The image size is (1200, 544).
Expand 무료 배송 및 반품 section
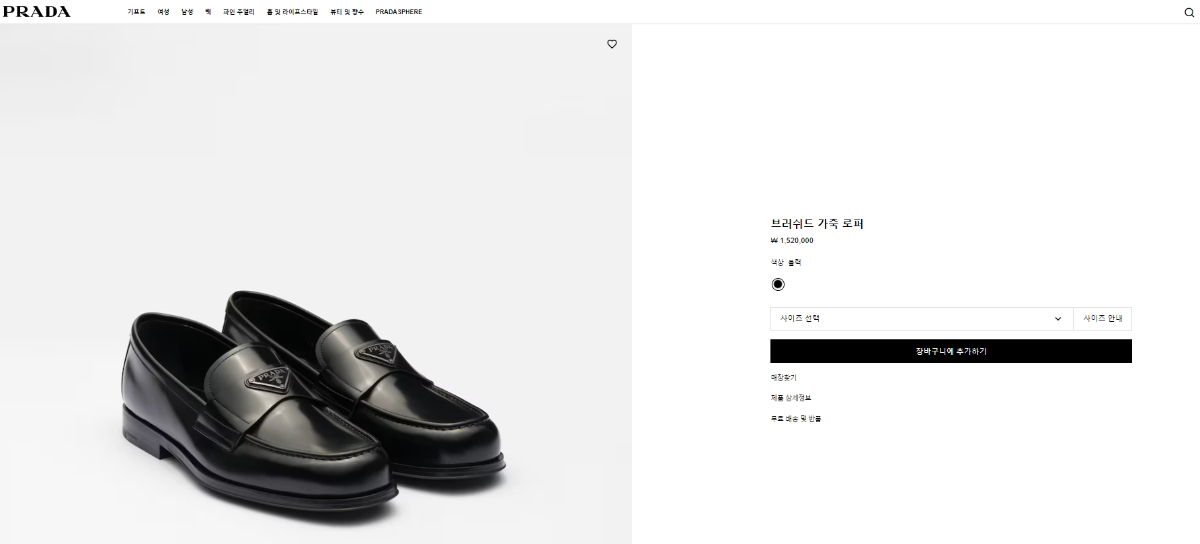pos(796,419)
